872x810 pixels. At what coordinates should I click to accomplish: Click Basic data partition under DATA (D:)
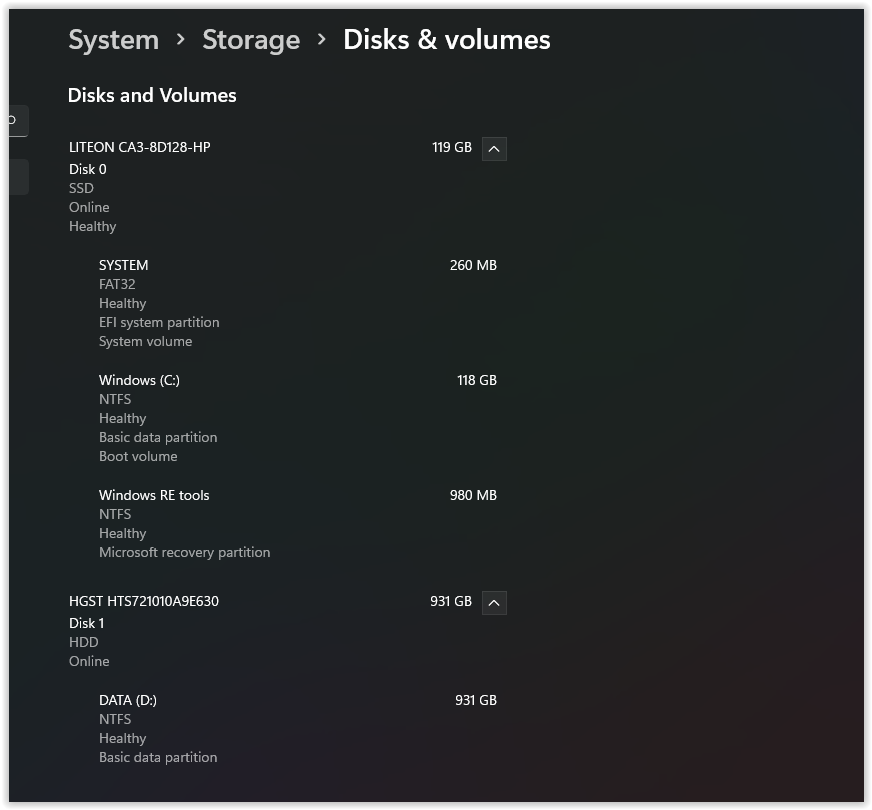[158, 757]
